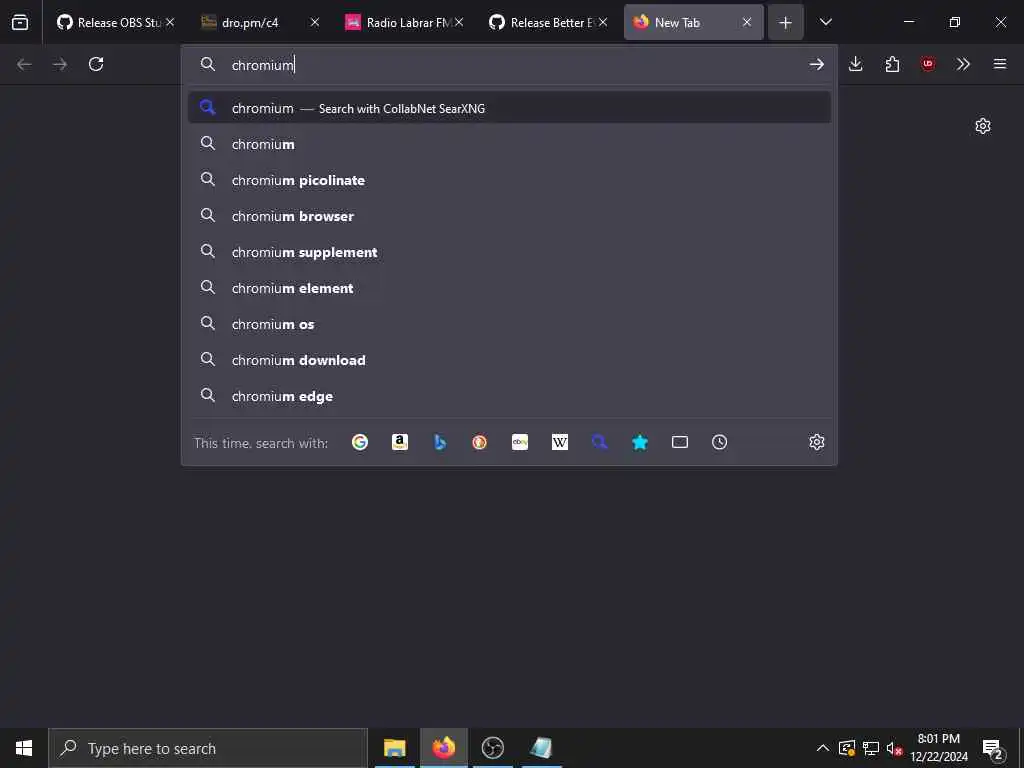Search open tabs with the tab icon
This screenshot has width=1024, height=768.
(680, 442)
